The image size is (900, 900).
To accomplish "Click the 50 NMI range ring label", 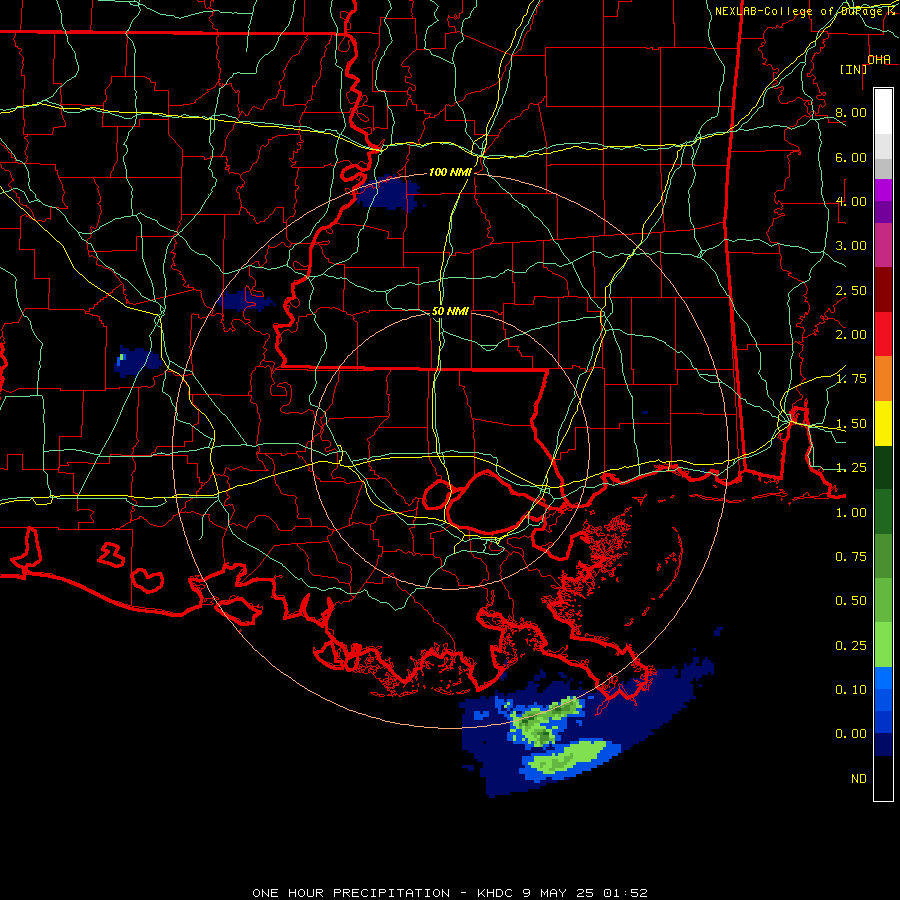I will pos(450,311).
